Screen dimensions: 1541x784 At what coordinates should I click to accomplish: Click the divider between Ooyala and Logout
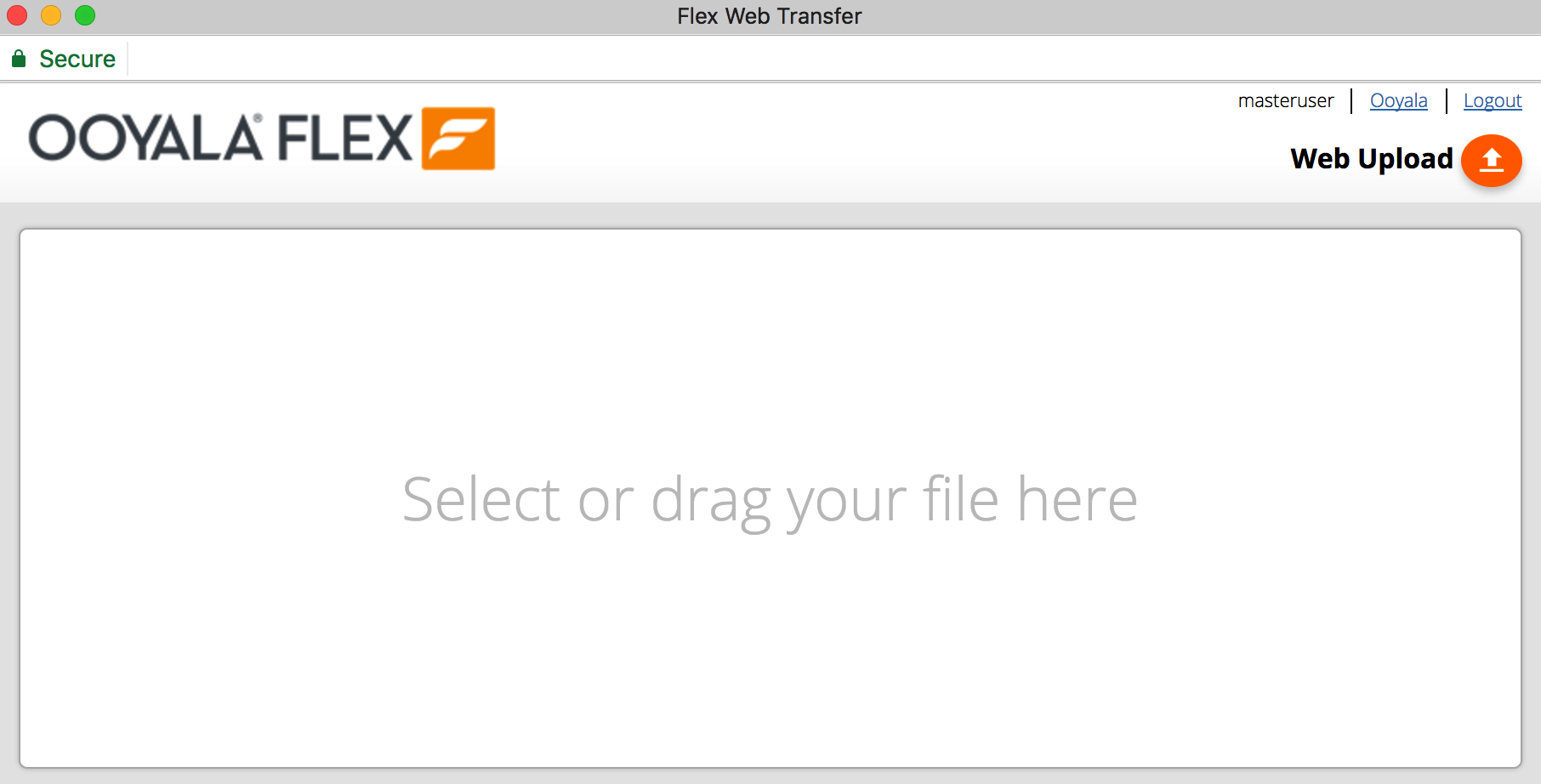(1446, 100)
